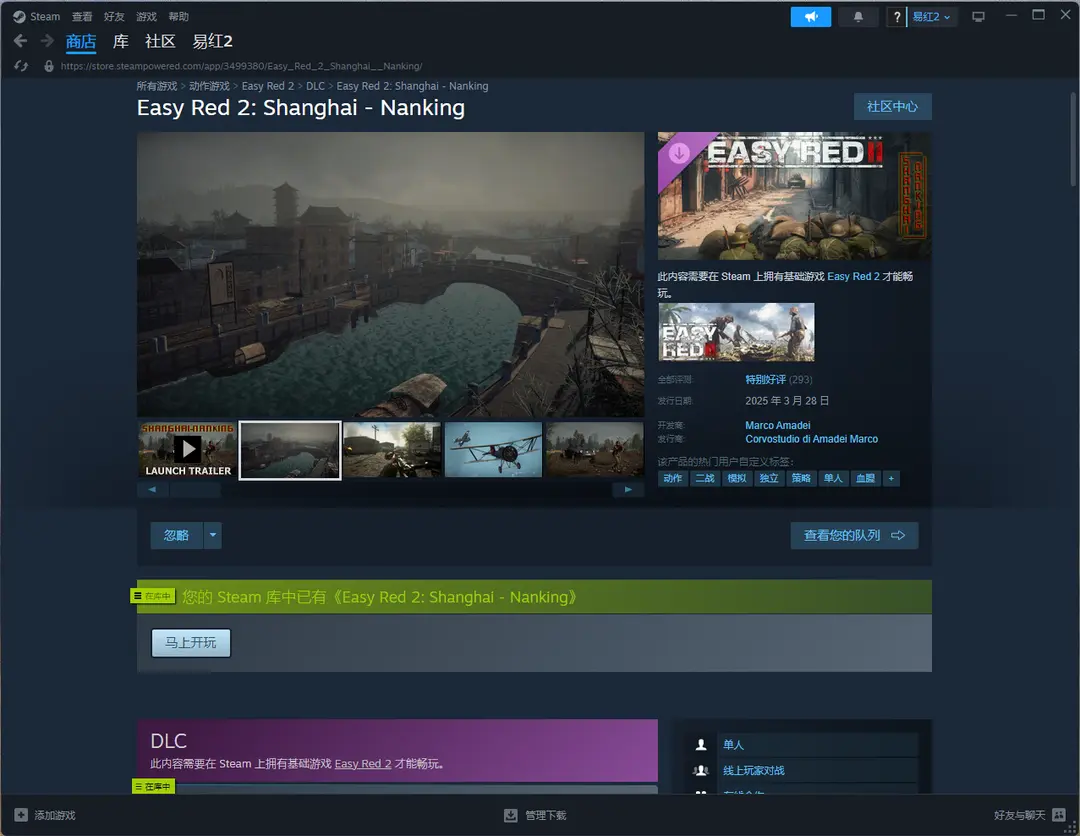Image resolution: width=1080 pixels, height=836 pixels.
Task: Click the add game plus icon
Action: point(21,815)
